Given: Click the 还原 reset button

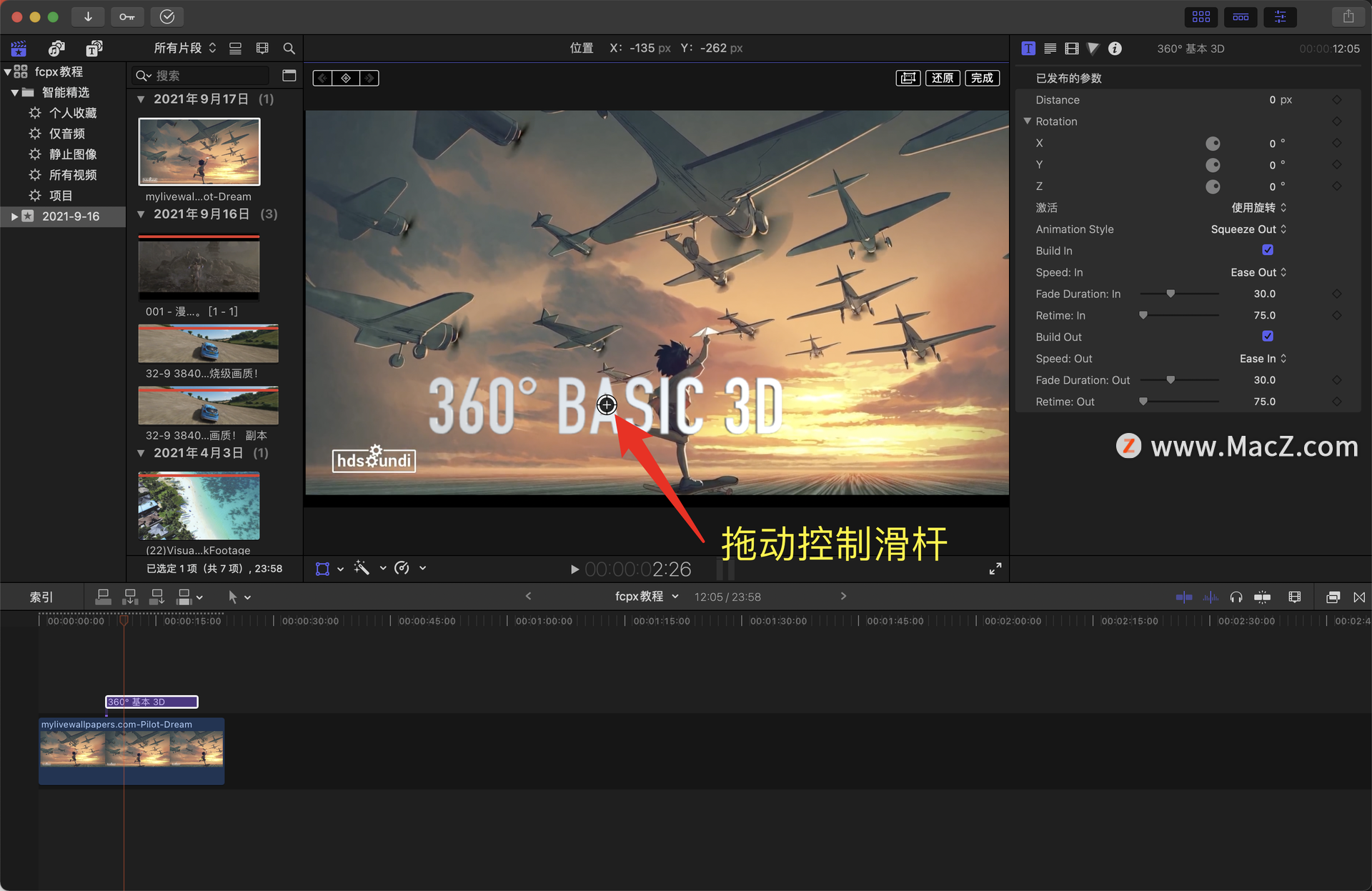Looking at the screenshot, I should point(943,78).
